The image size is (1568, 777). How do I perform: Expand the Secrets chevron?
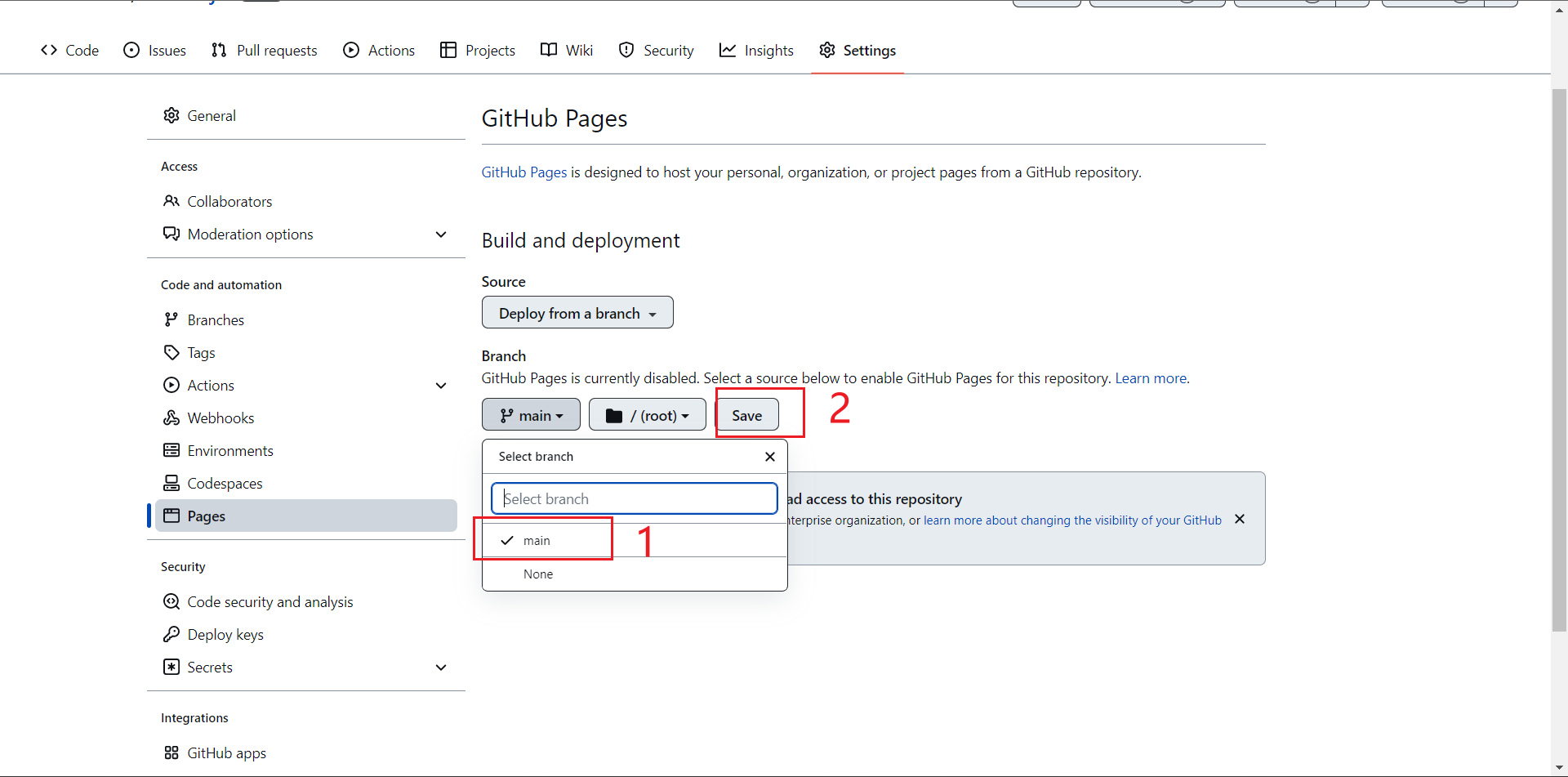(441, 668)
